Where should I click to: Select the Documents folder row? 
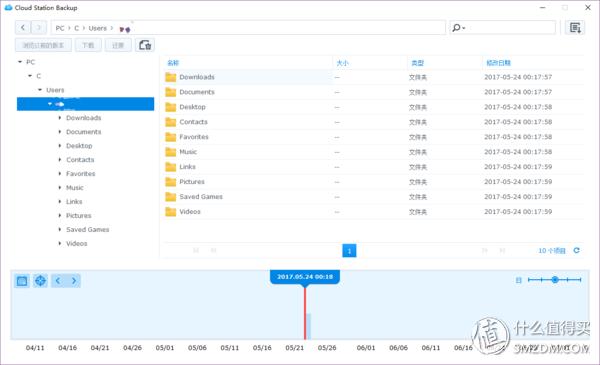coord(374,92)
